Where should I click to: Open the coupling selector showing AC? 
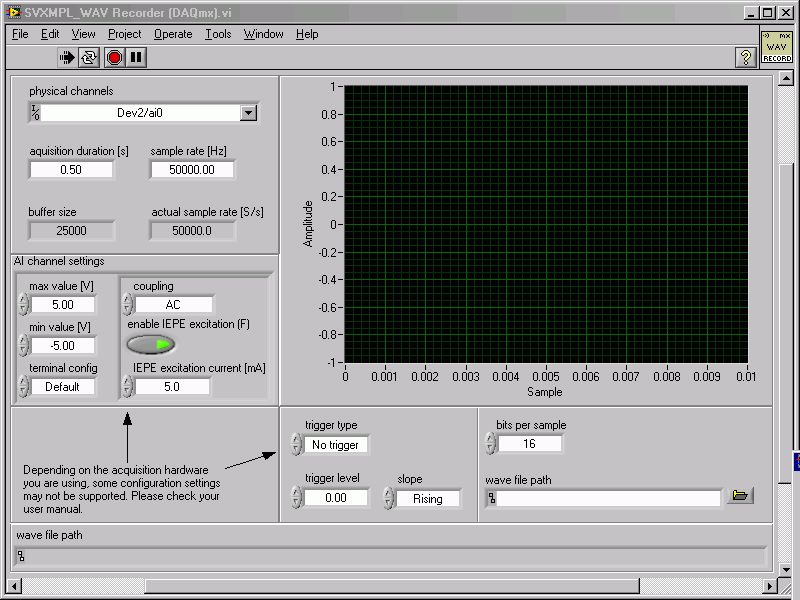[x=173, y=305]
